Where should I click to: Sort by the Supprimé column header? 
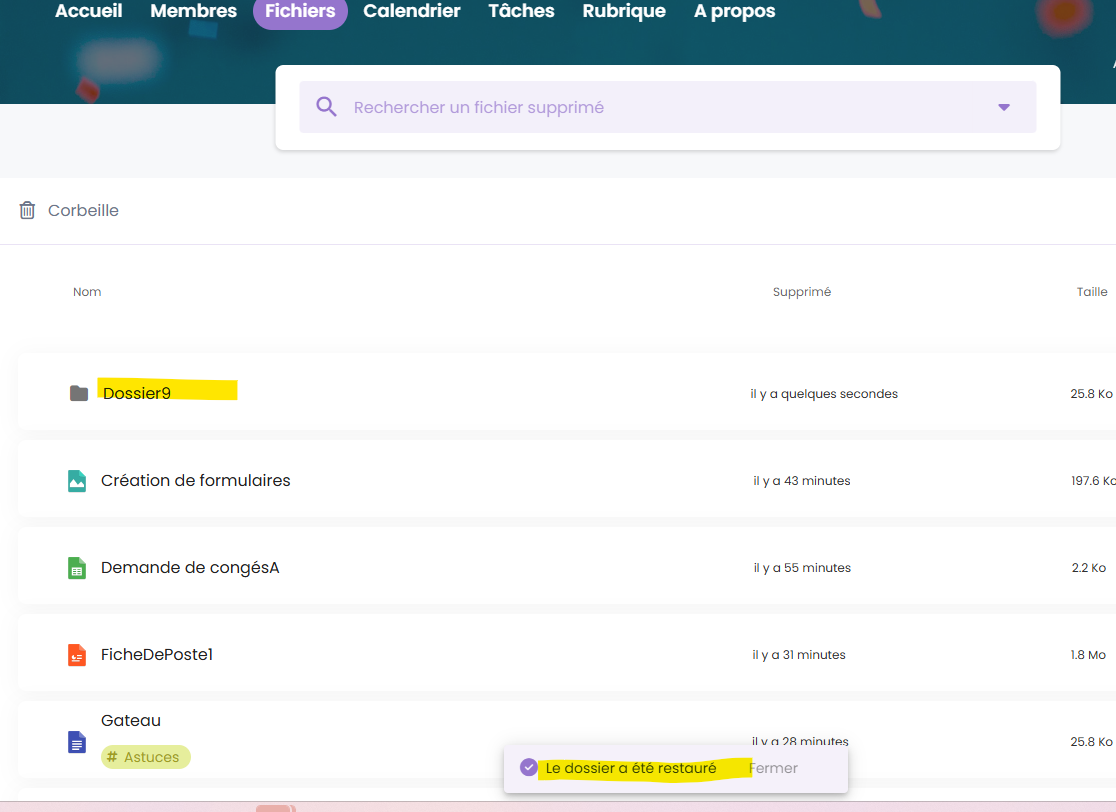click(x=802, y=292)
